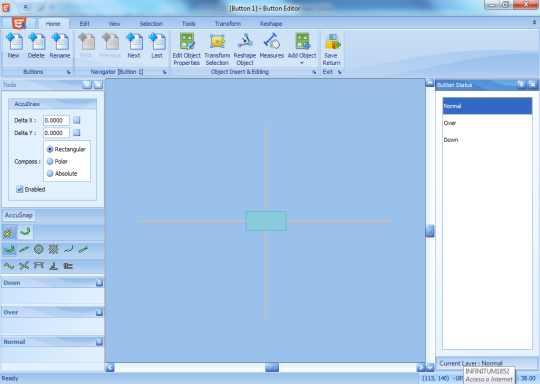
Task: Select the tangent snap arc icon
Action: (39, 266)
